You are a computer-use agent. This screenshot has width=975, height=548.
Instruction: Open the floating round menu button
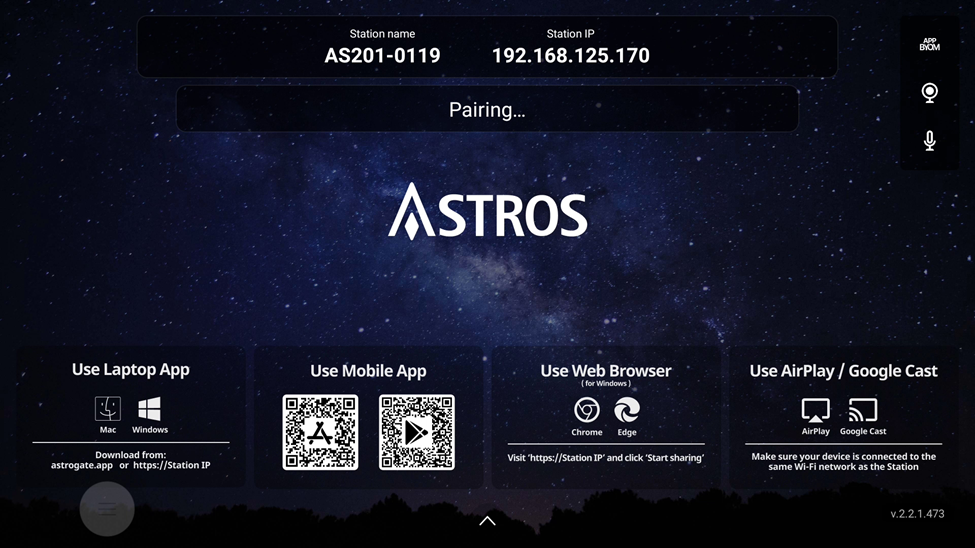point(107,509)
